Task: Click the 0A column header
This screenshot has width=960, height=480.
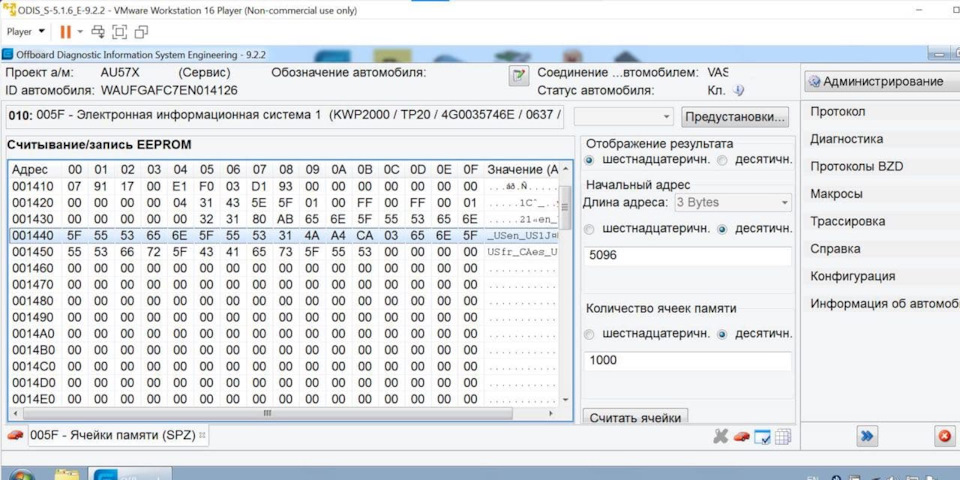Action: click(x=339, y=170)
